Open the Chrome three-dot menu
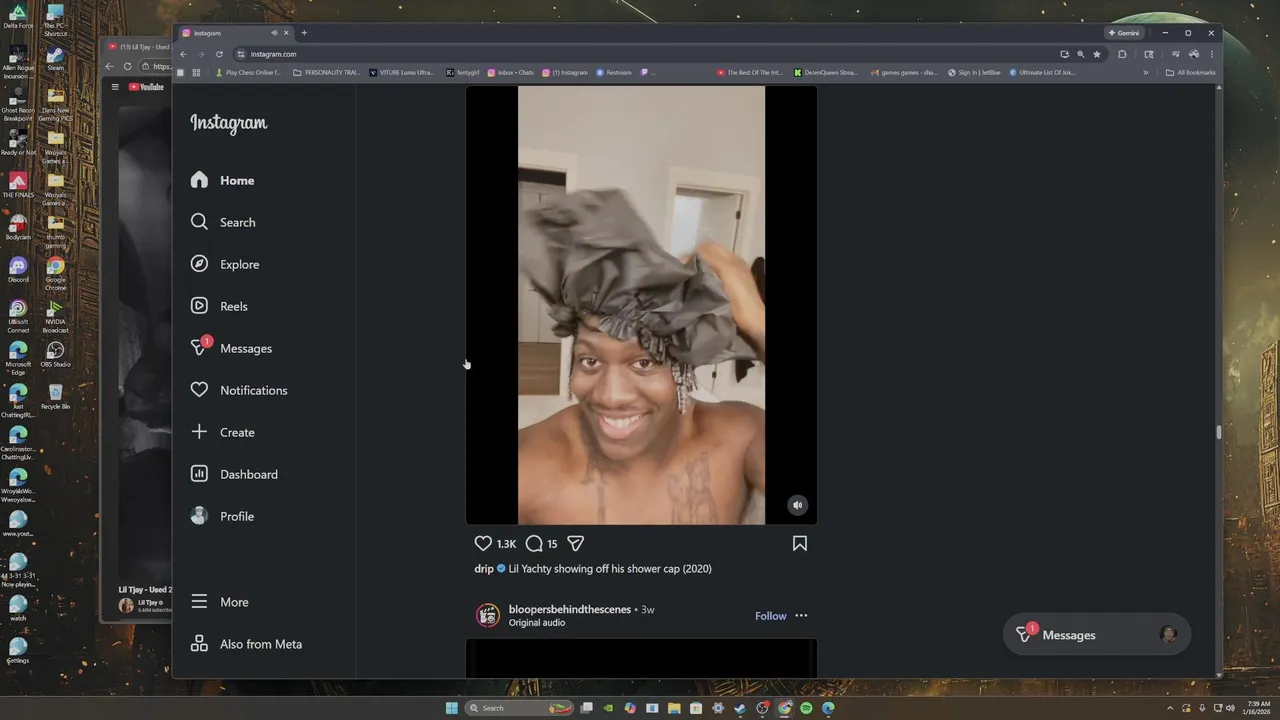Image resolution: width=1280 pixels, height=720 pixels. pyautogui.click(x=1211, y=54)
